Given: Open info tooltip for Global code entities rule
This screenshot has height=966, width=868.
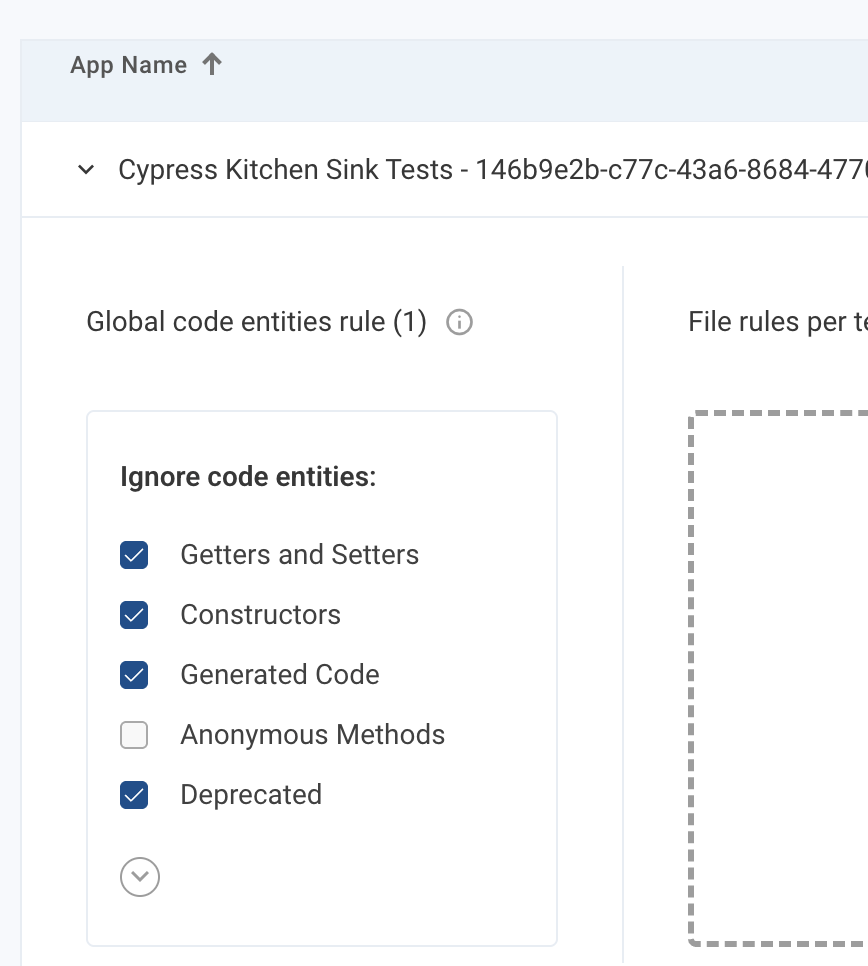Looking at the screenshot, I should [x=459, y=323].
